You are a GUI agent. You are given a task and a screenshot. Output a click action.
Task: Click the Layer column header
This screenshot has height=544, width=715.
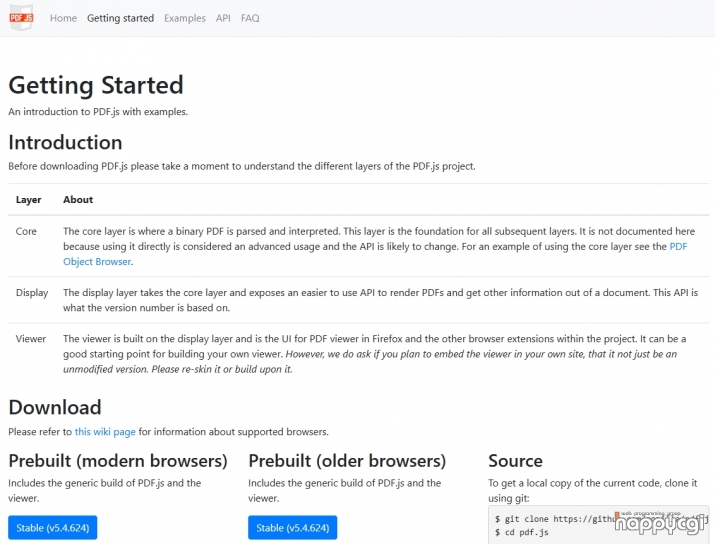pyautogui.click(x=29, y=200)
